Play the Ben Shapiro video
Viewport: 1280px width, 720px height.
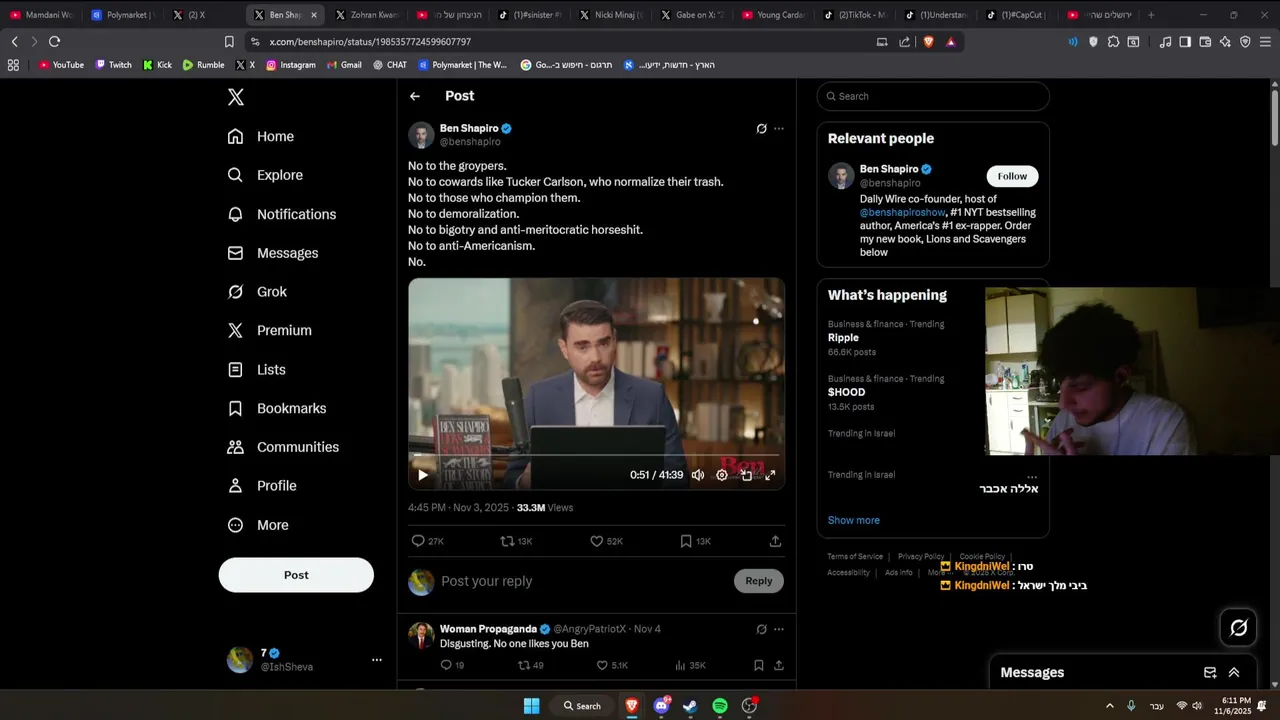tap(422, 475)
